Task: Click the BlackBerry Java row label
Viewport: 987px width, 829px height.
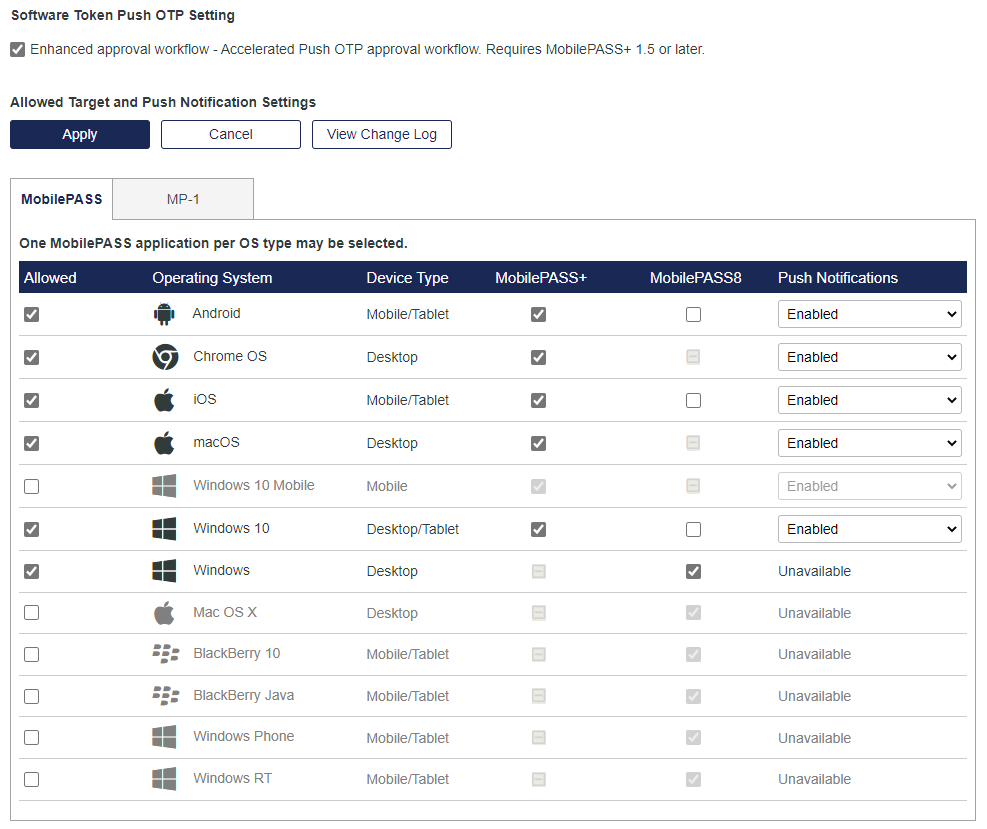Action: 244,696
